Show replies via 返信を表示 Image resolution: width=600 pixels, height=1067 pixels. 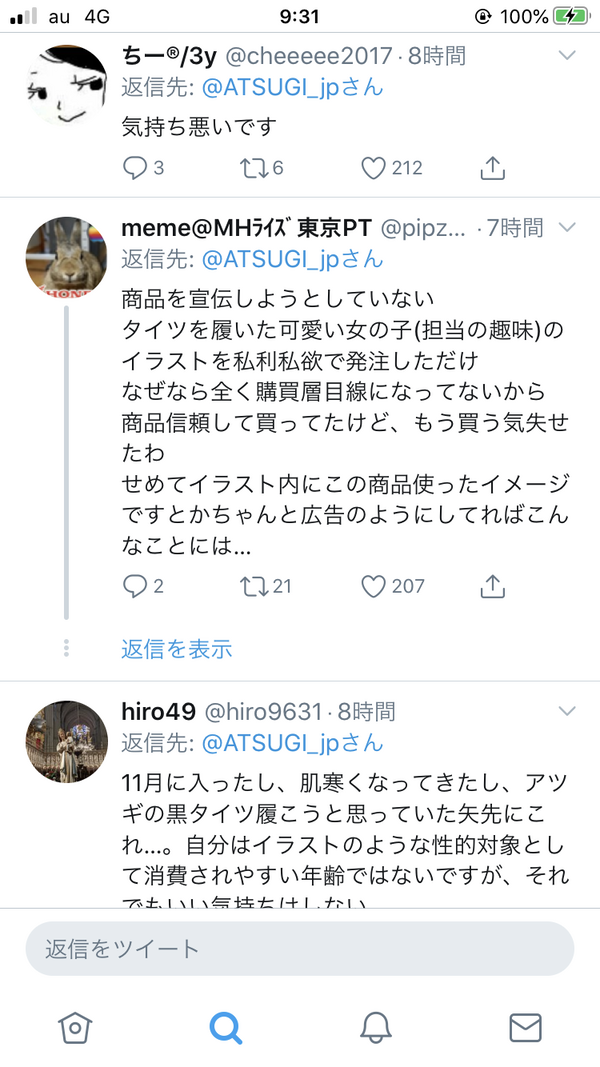tap(177, 649)
